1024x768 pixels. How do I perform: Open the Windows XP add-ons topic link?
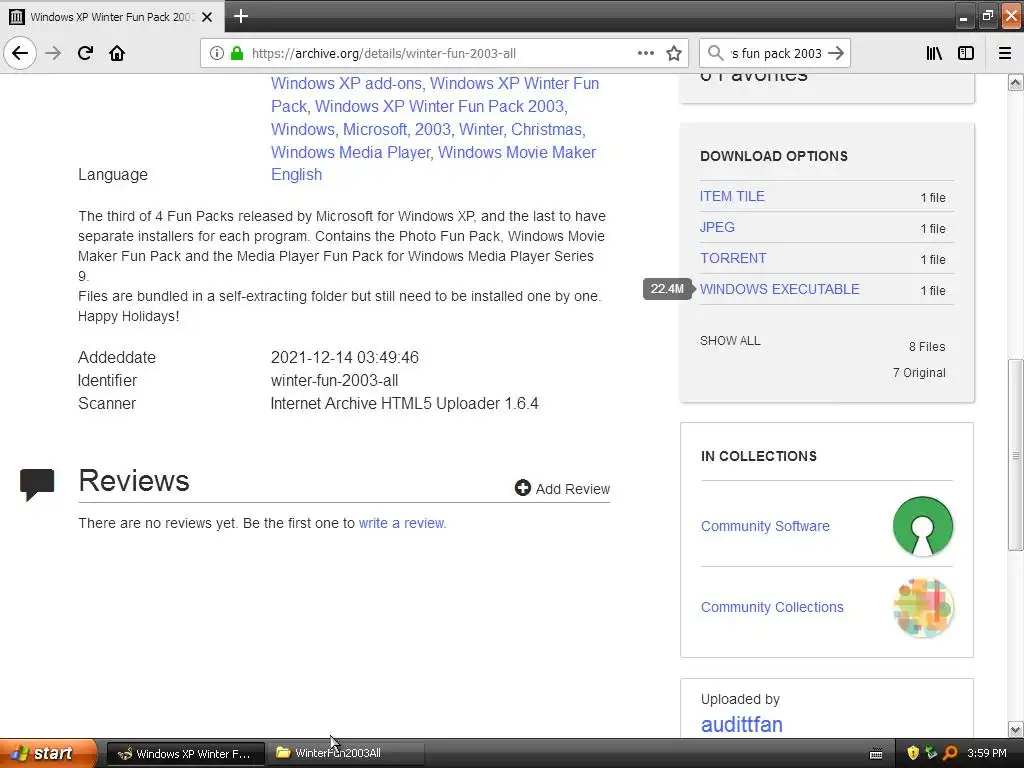pyautogui.click(x=346, y=84)
